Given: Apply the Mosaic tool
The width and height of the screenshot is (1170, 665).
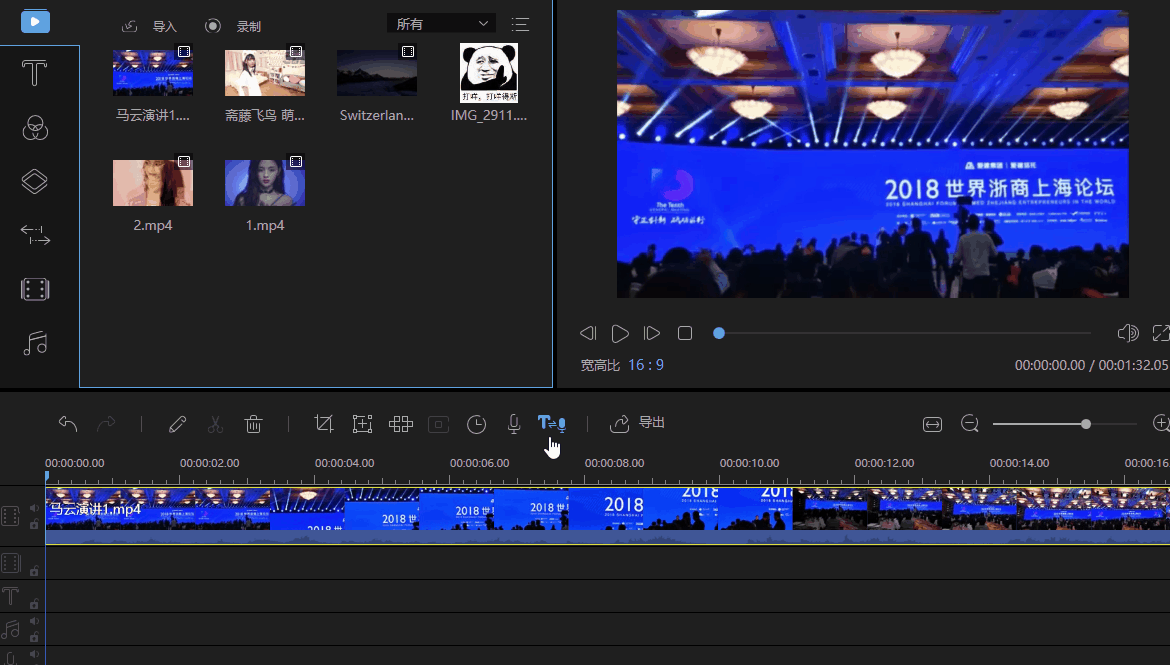Looking at the screenshot, I should [401, 424].
